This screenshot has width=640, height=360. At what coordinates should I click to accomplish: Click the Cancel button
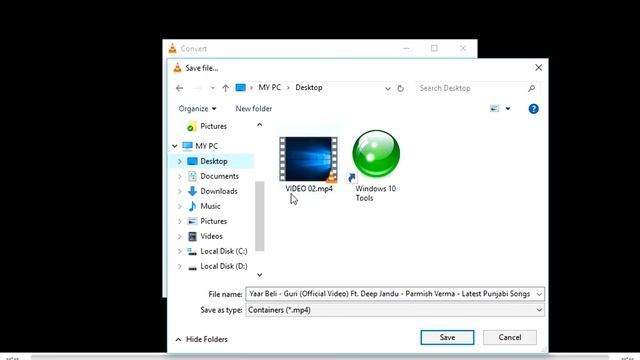(x=510, y=338)
